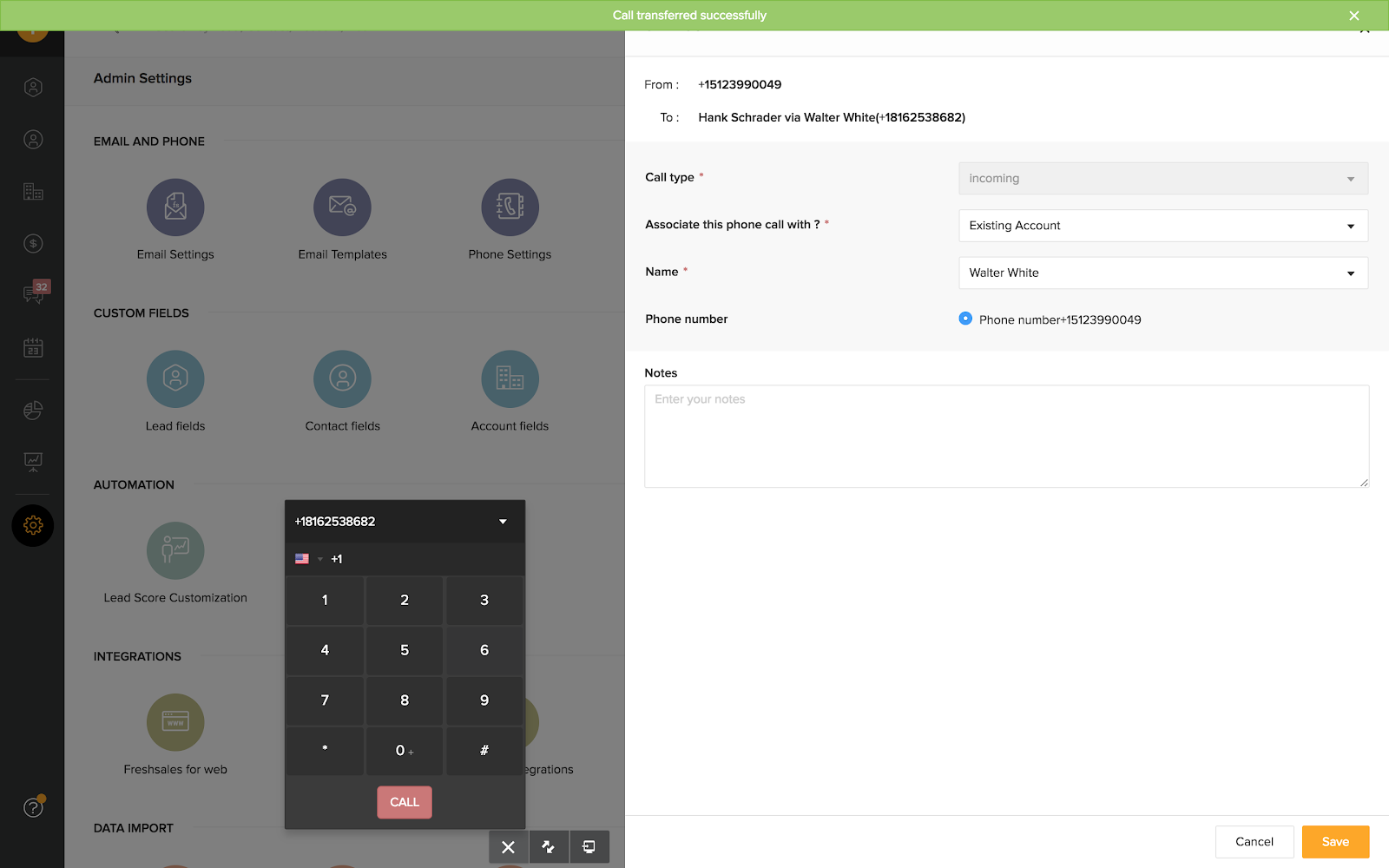
Task: Dial digit 9 on keypad
Action: pos(484,700)
